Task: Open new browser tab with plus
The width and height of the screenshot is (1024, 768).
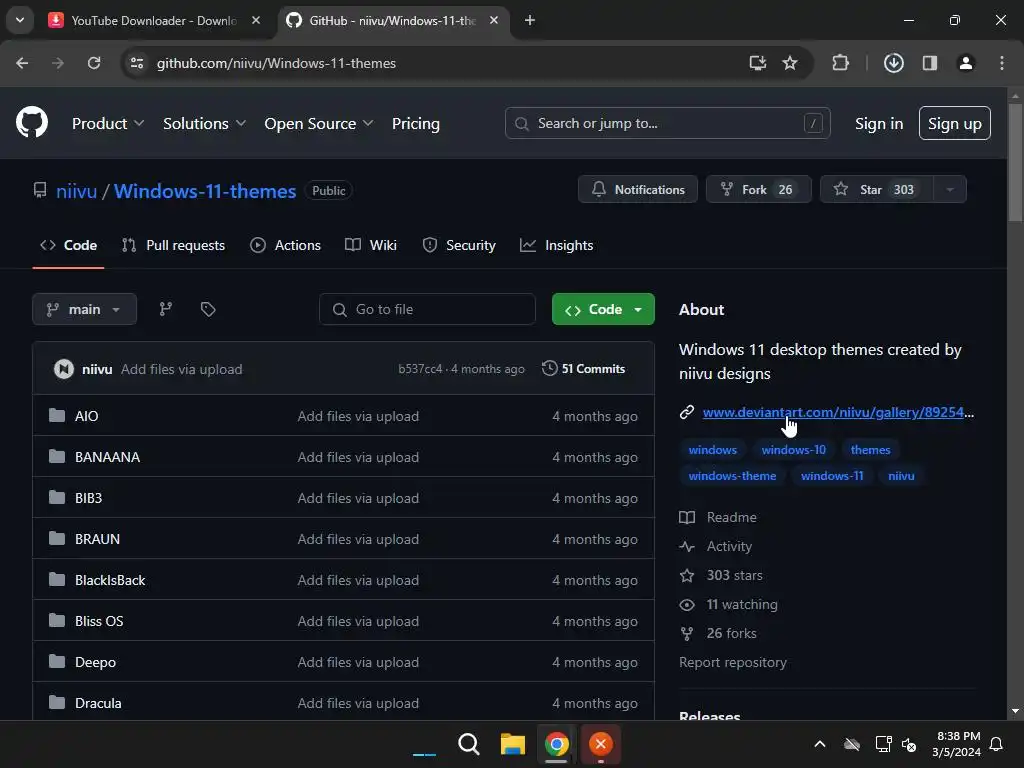Action: pyautogui.click(x=530, y=20)
